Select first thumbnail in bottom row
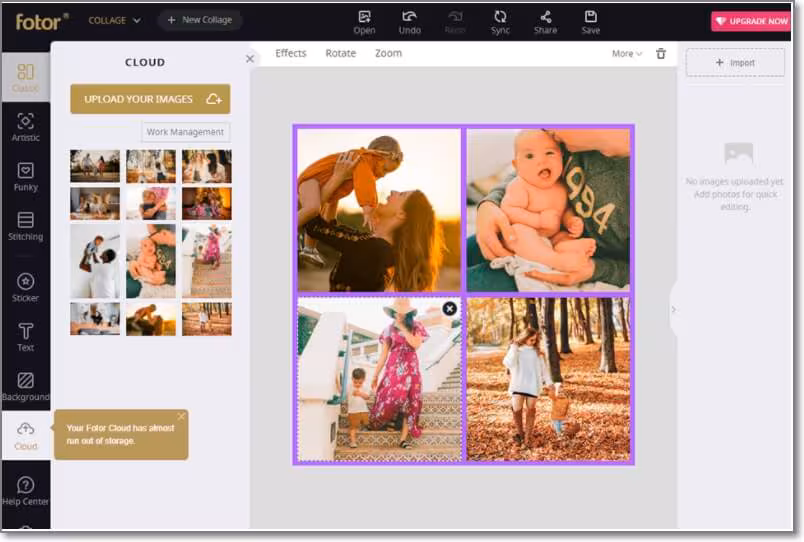The height and width of the screenshot is (542, 804). (95, 319)
